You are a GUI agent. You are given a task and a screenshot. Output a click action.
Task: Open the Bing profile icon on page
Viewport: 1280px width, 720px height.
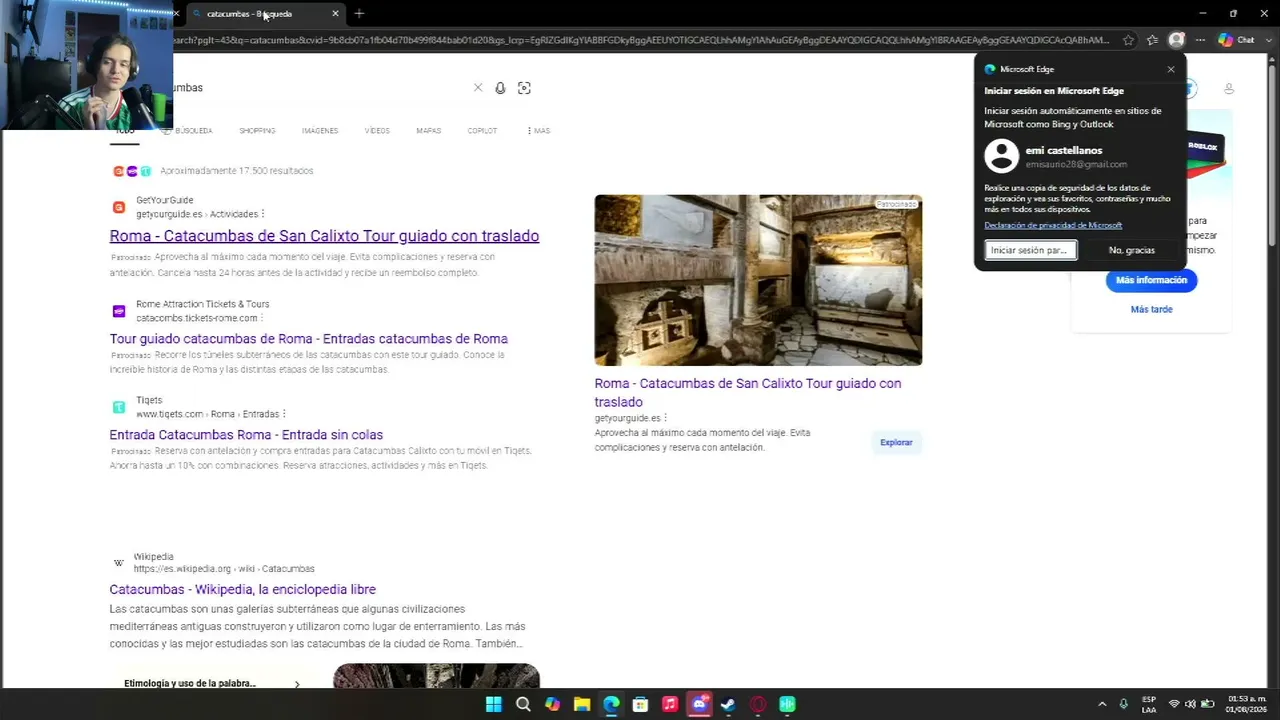pyautogui.click(x=1229, y=89)
